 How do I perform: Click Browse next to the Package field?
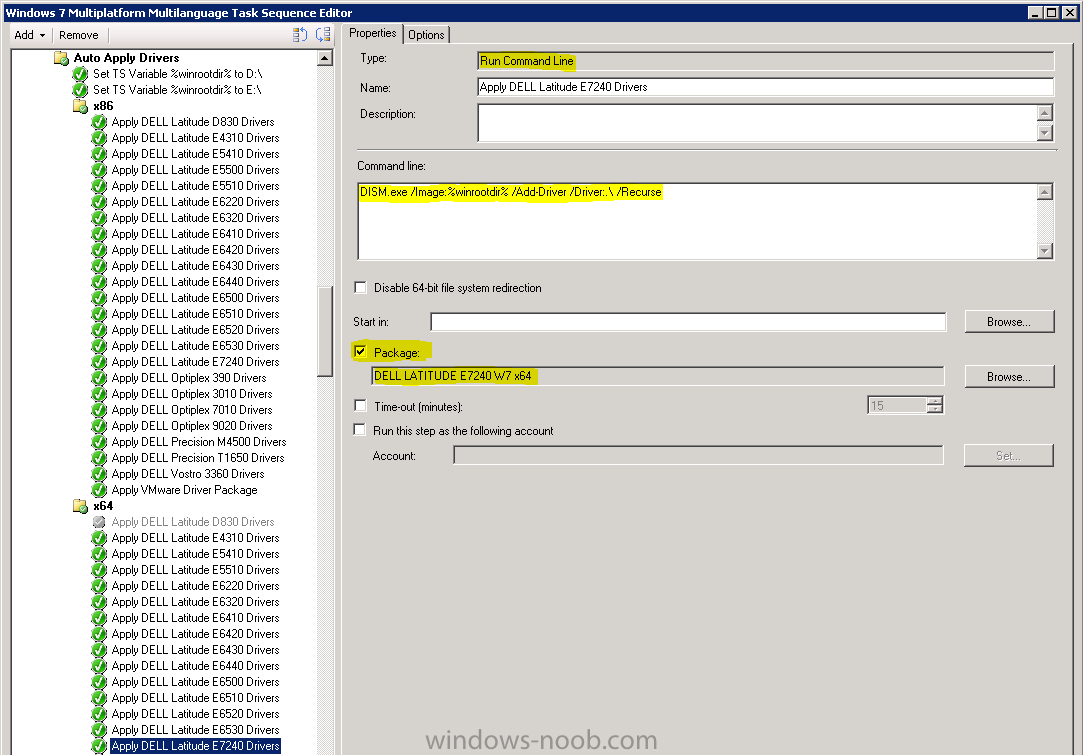[x=1009, y=376]
